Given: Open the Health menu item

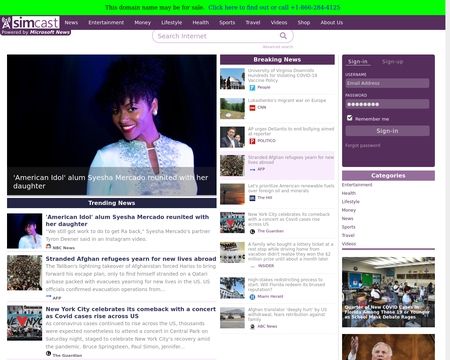Looking at the screenshot, I should click(x=200, y=23).
